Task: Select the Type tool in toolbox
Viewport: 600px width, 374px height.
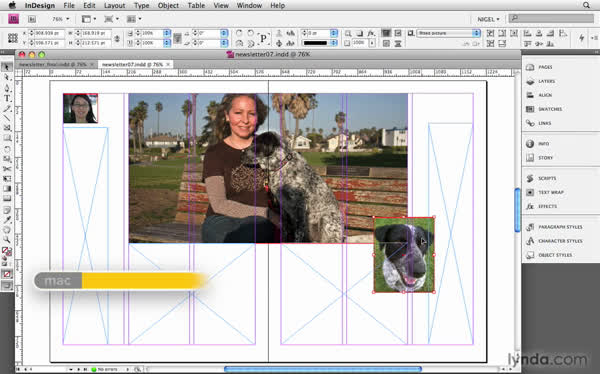Action: (7, 98)
